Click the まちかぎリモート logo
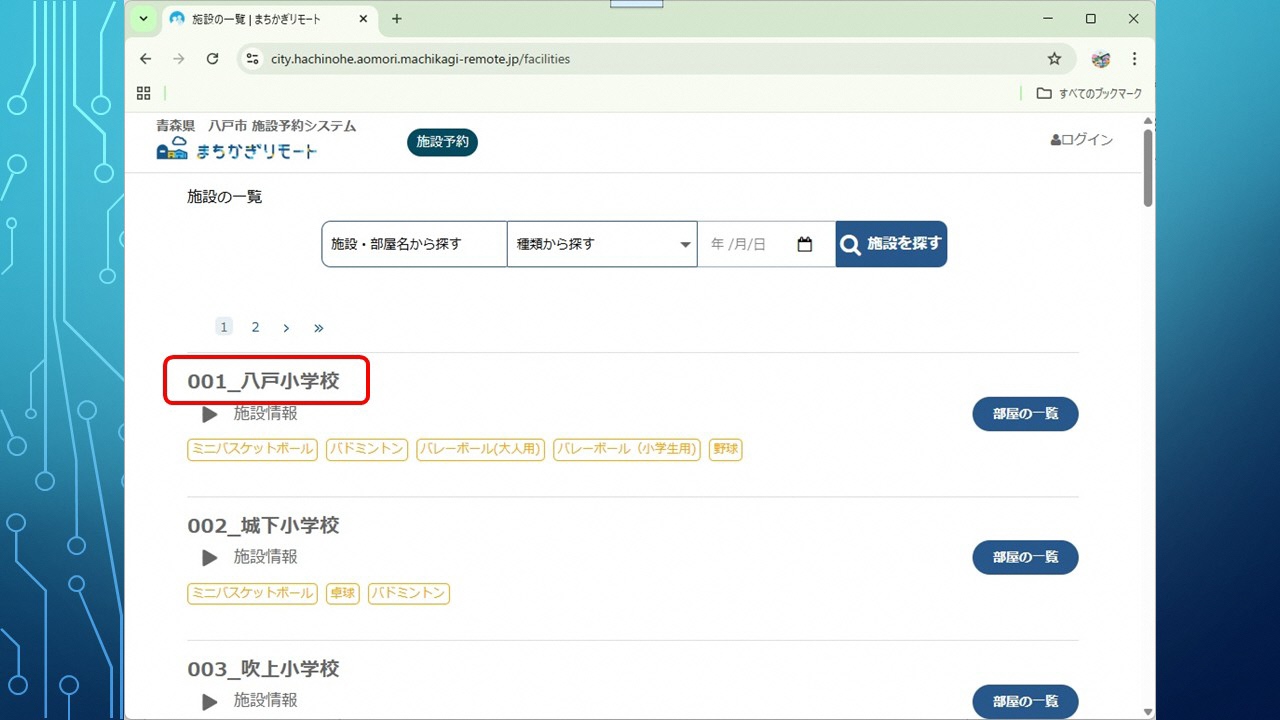 pos(237,151)
